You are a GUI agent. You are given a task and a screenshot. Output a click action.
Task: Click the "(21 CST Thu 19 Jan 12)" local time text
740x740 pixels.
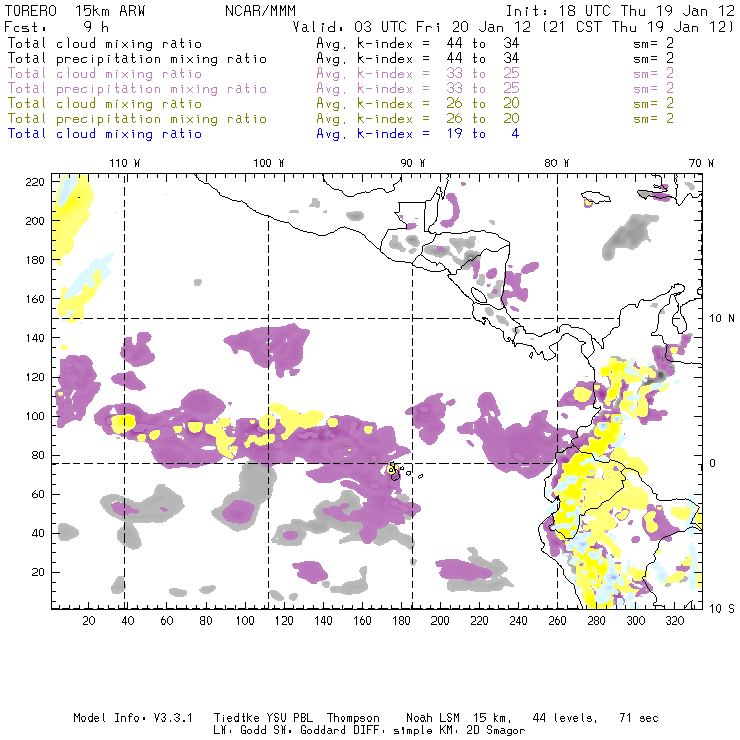(x=637, y=27)
